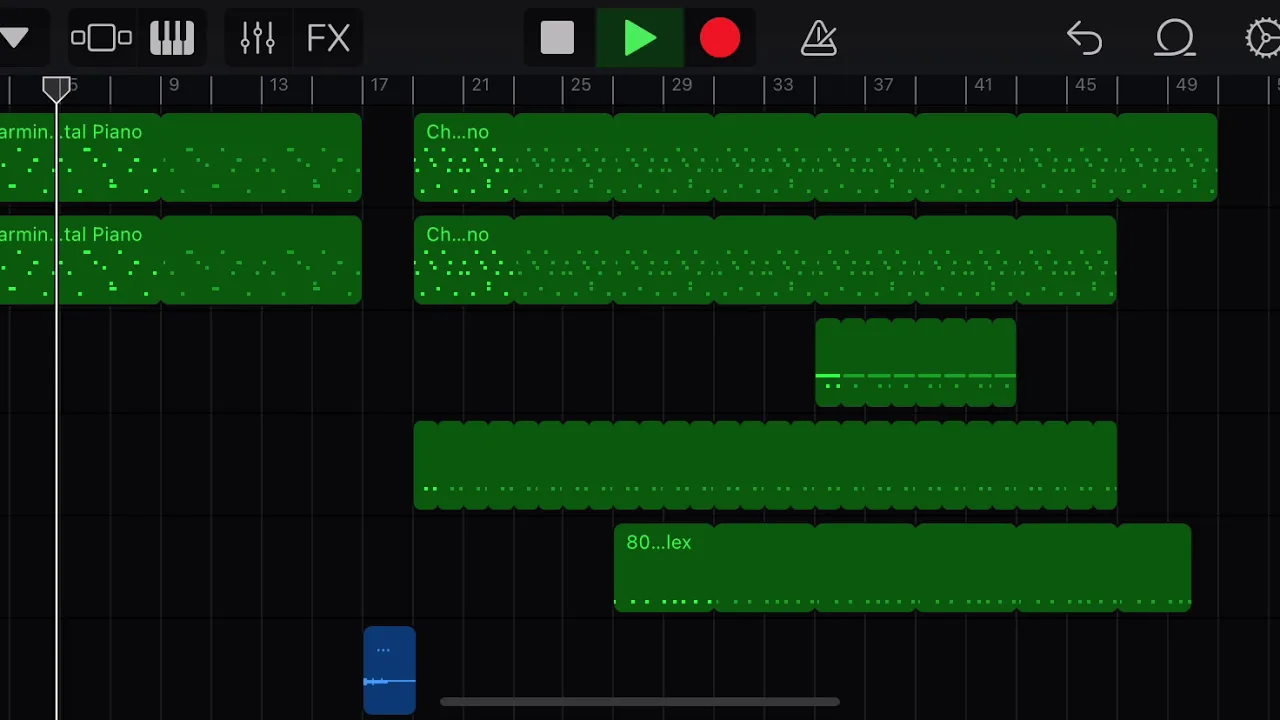Open the FX panel
This screenshot has width=1280, height=720.
point(328,39)
